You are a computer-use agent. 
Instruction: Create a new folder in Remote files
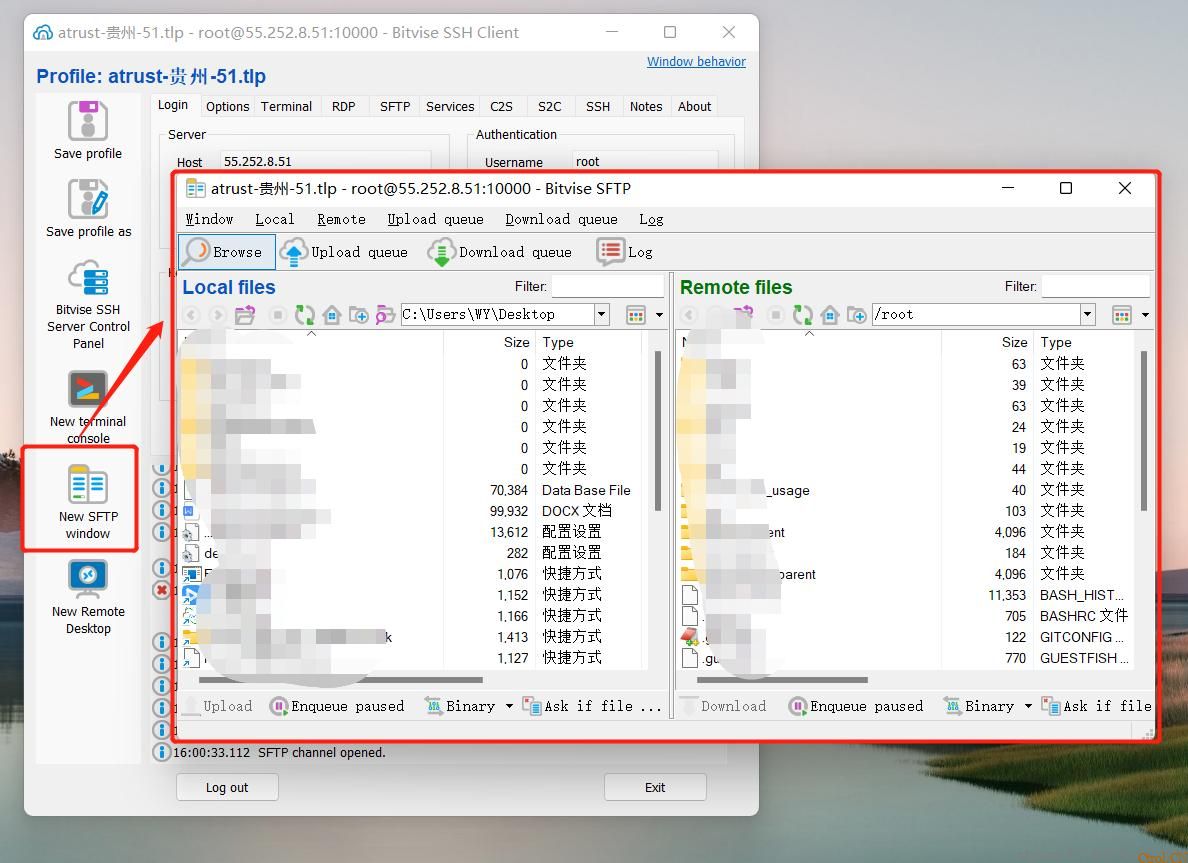click(857, 314)
